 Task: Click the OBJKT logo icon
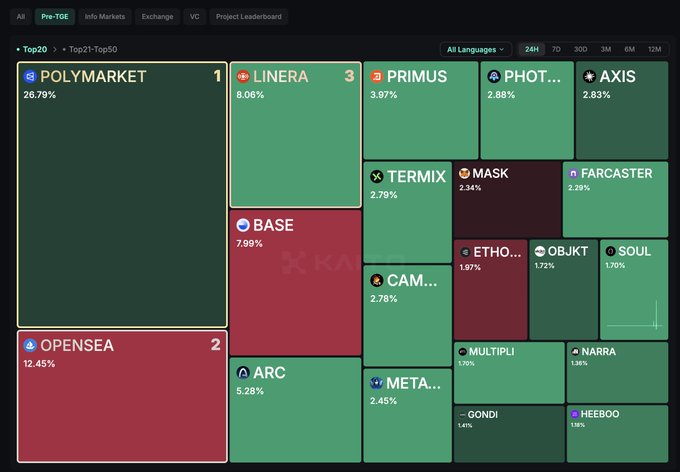coord(539,251)
